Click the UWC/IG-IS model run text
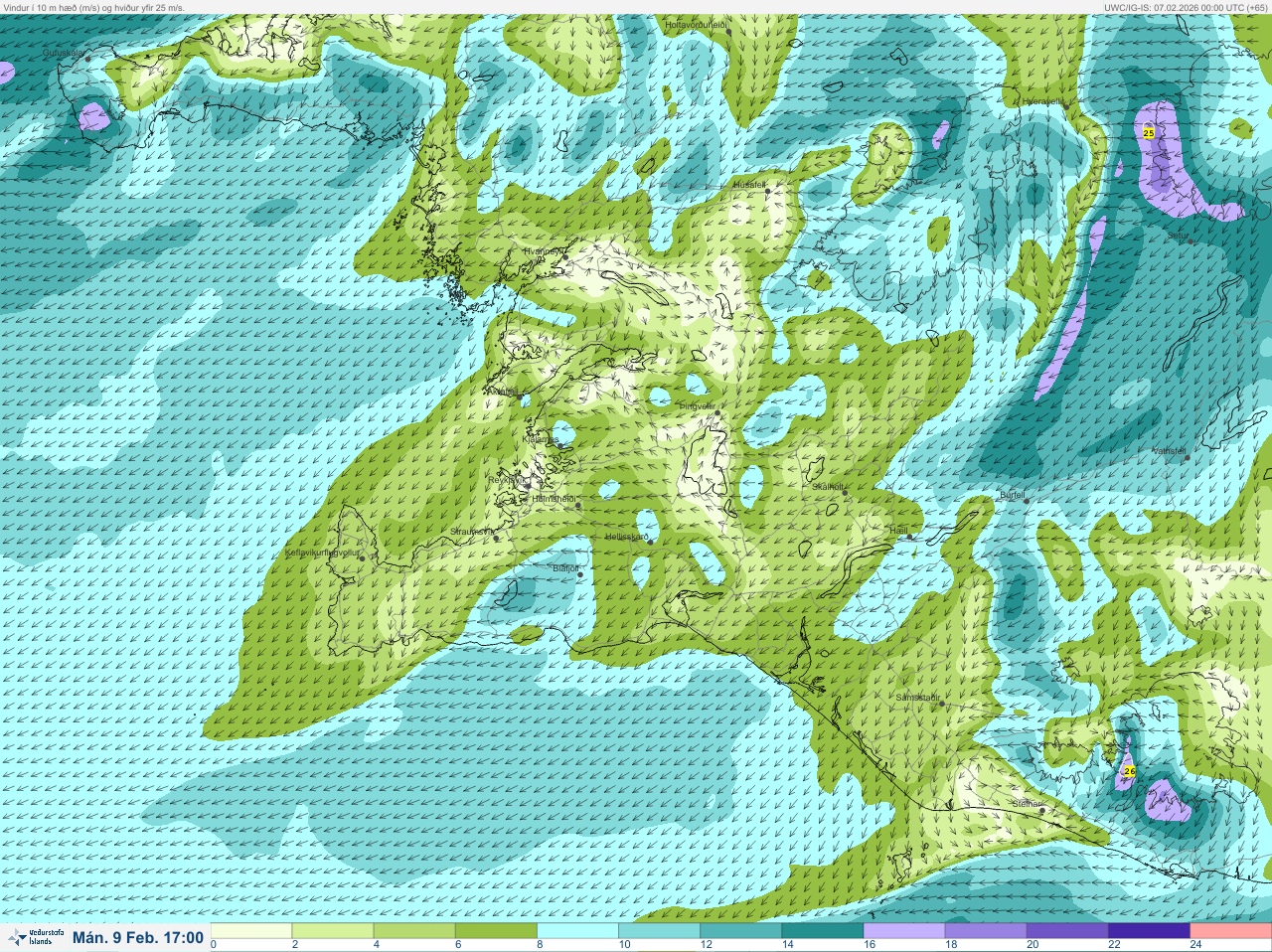The image size is (1272, 952). (x=1187, y=7)
